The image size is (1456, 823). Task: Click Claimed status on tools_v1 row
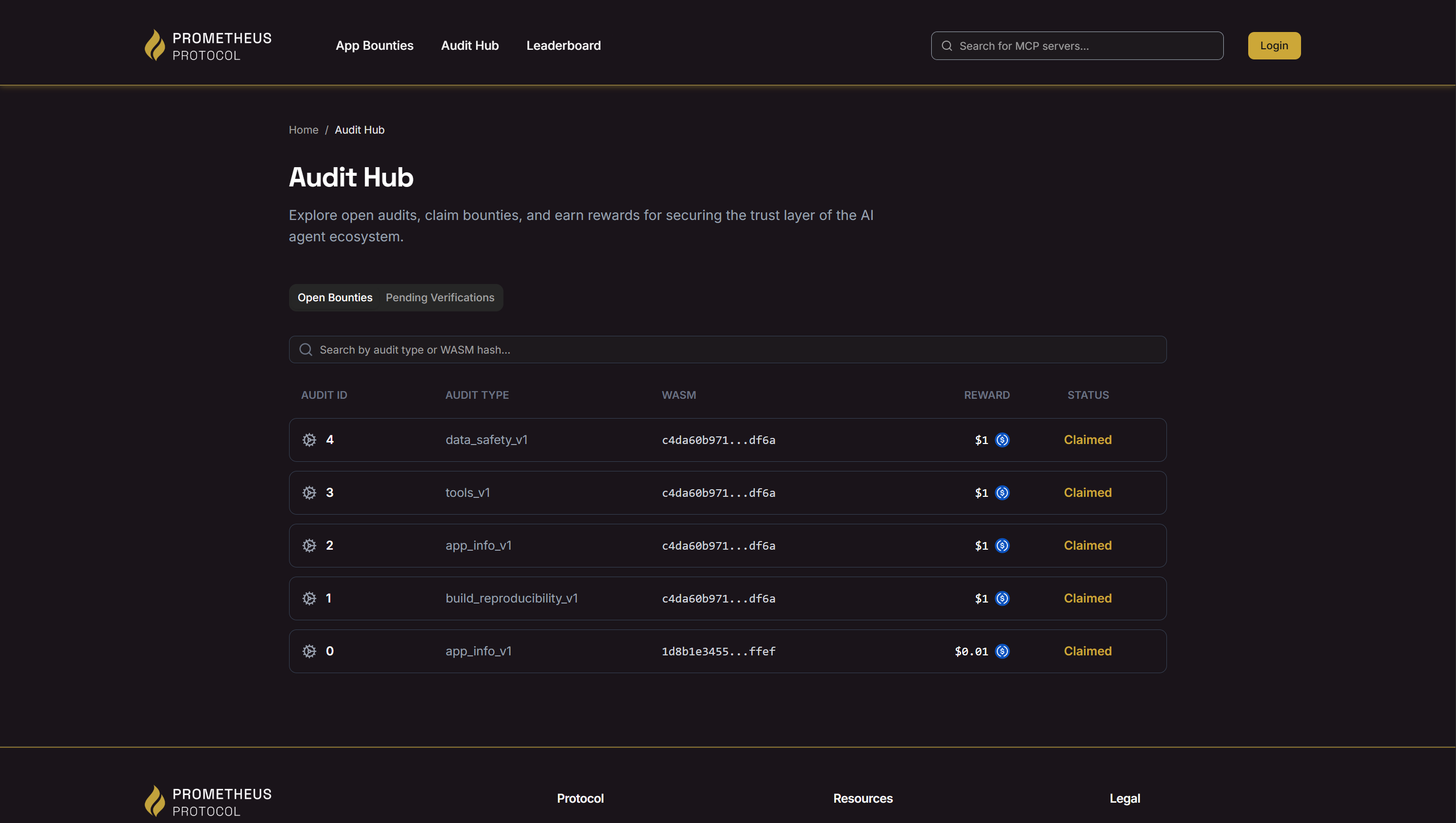pos(1088,492)
